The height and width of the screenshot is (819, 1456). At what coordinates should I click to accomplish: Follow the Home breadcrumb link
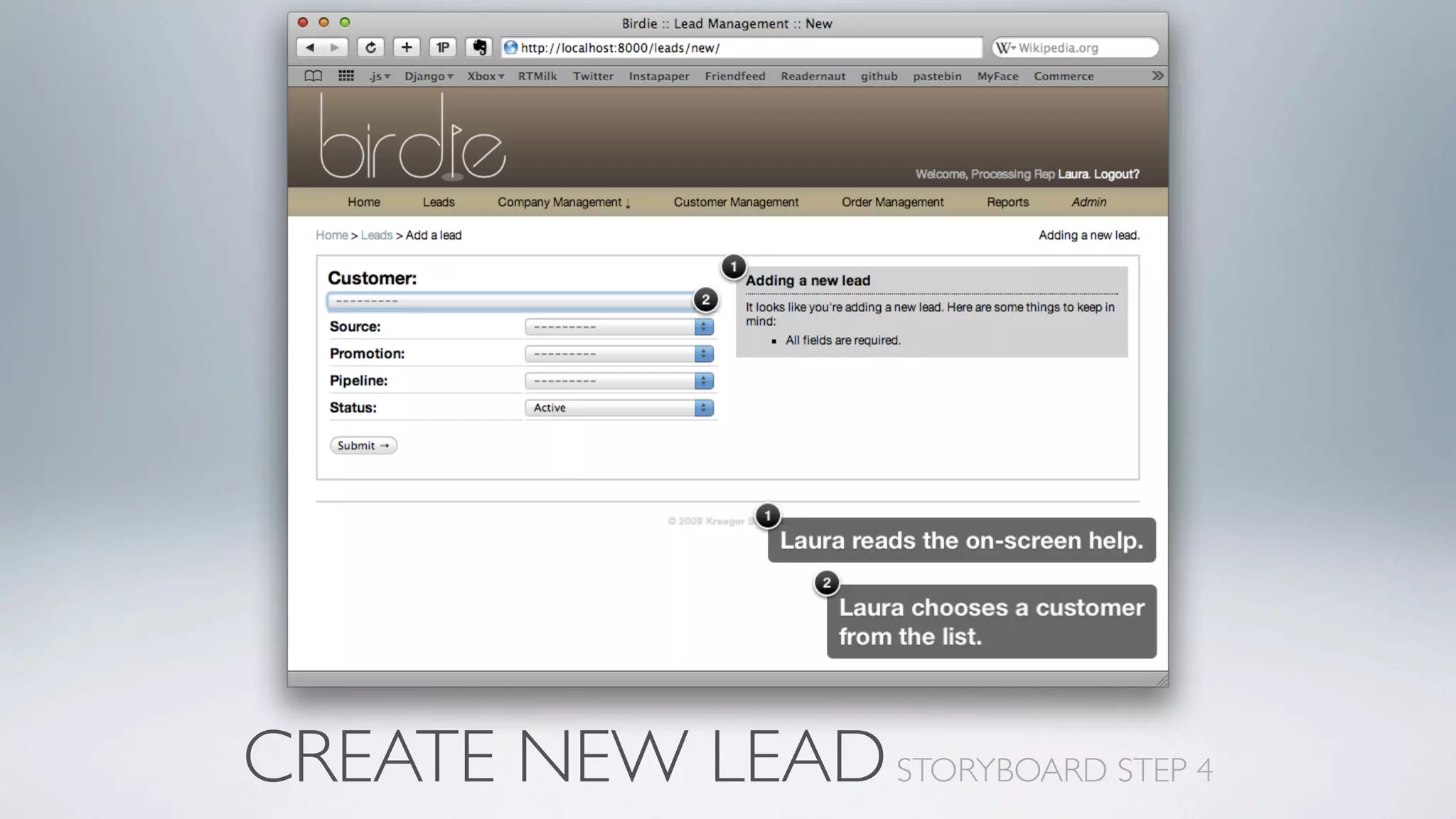pyautogui.click(x=332, y=235)
